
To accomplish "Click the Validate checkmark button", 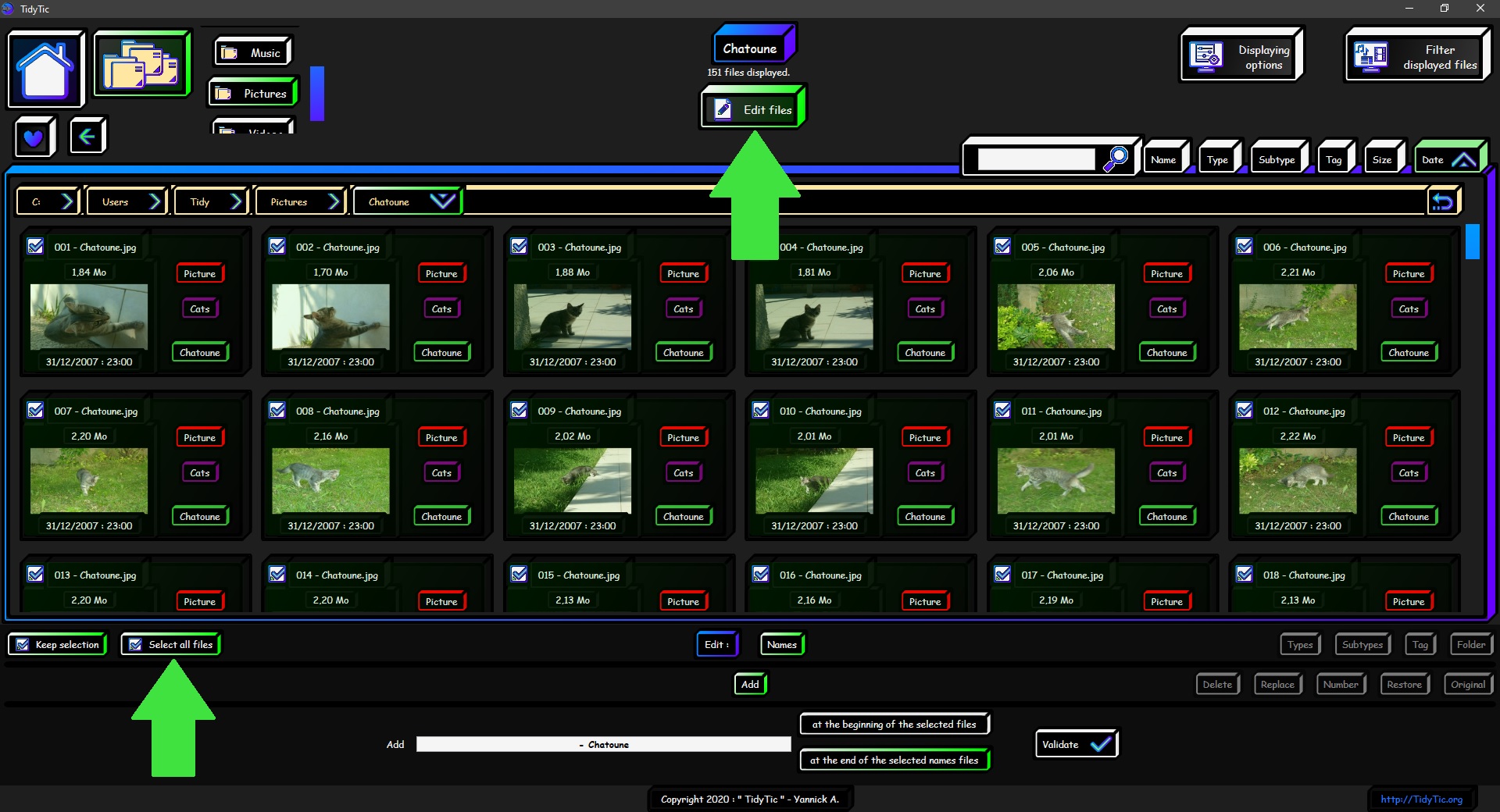I will tap(1076, 744).
